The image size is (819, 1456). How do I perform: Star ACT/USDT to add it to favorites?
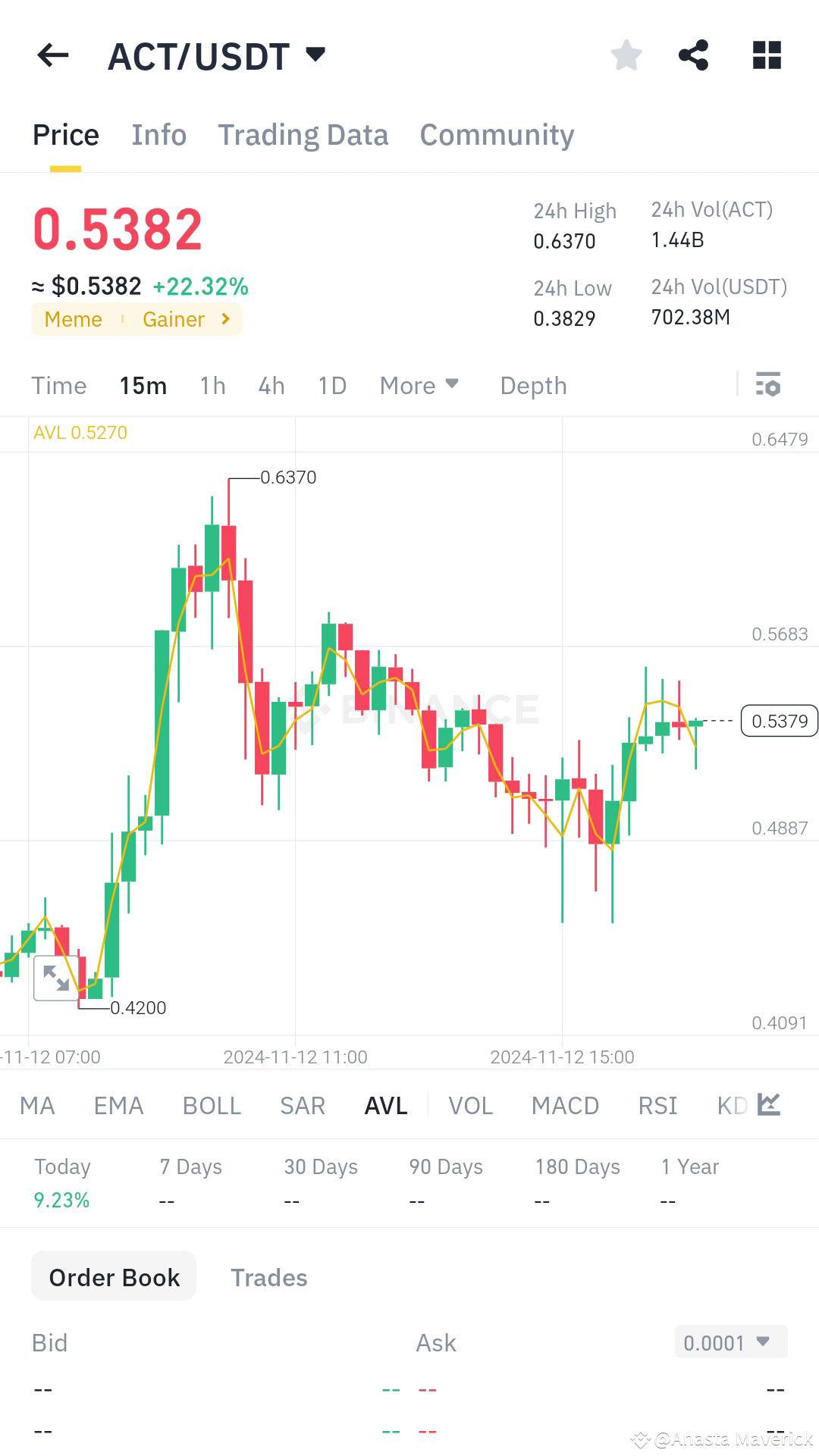(626, 55)
